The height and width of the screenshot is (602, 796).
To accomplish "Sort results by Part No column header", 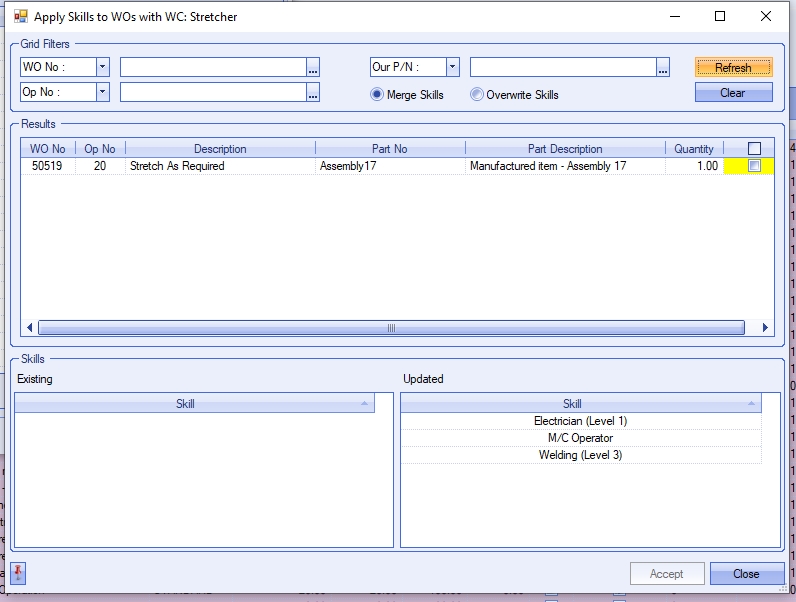I will [x=390, y=149].
